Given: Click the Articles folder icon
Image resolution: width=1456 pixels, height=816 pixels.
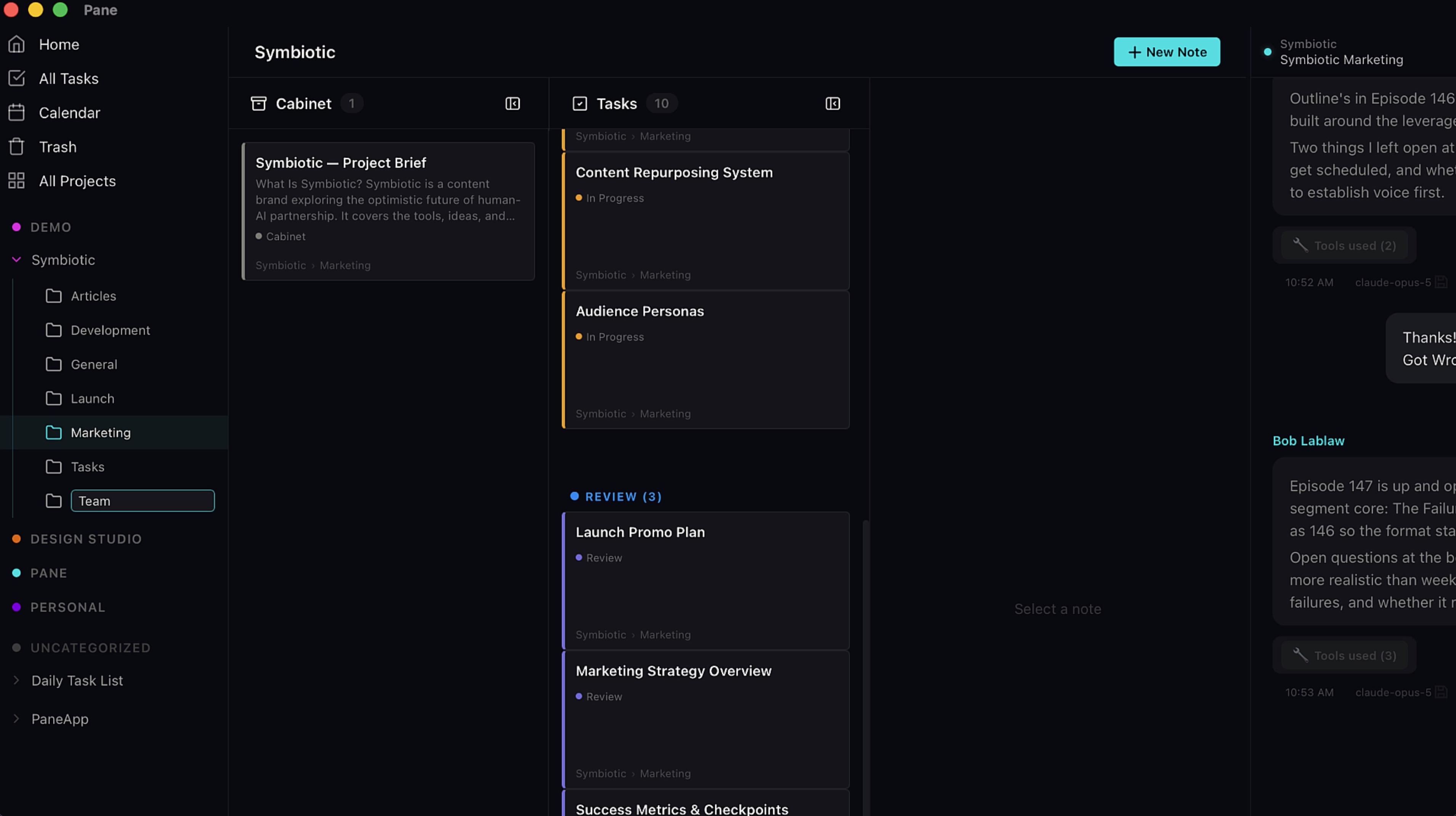Looking at the screenshot, I should (54, 296).
